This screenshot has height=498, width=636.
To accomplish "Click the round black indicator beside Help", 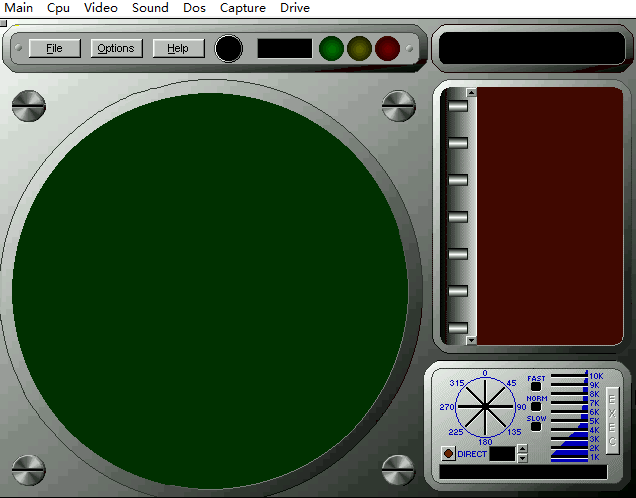I will click(x=228, y=49).
